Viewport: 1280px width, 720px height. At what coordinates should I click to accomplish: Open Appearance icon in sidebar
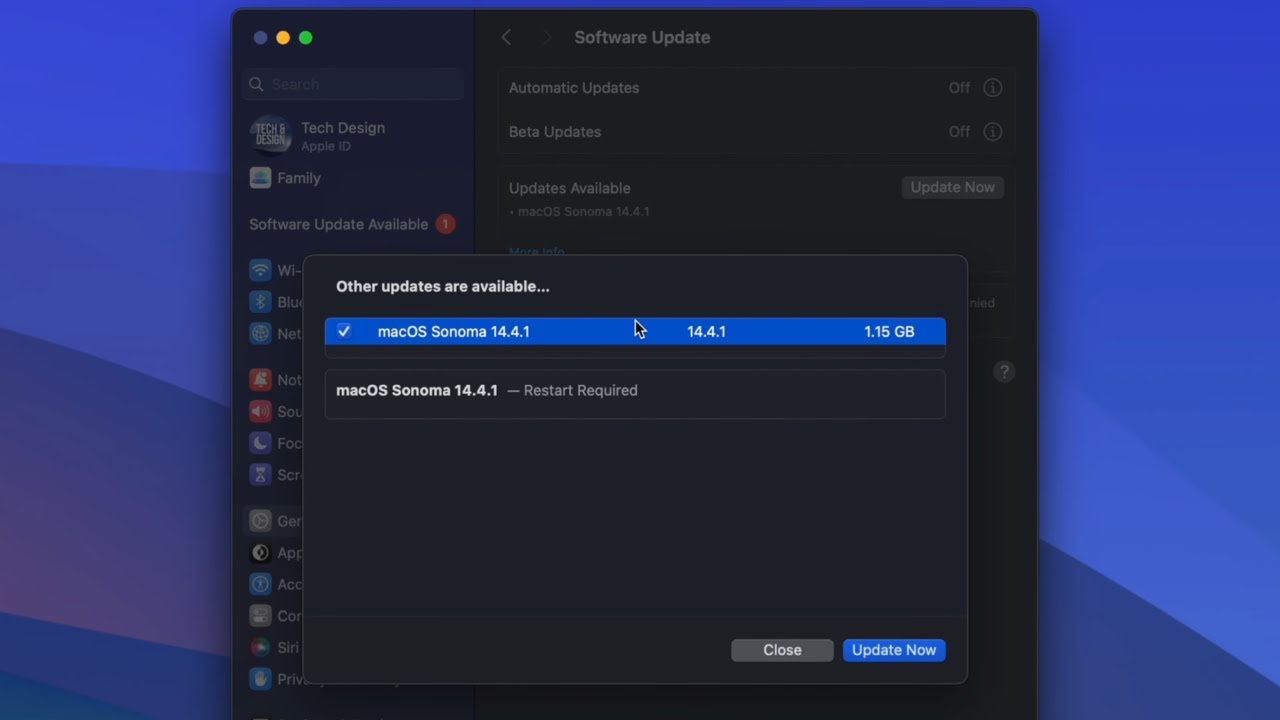point(260,553)
